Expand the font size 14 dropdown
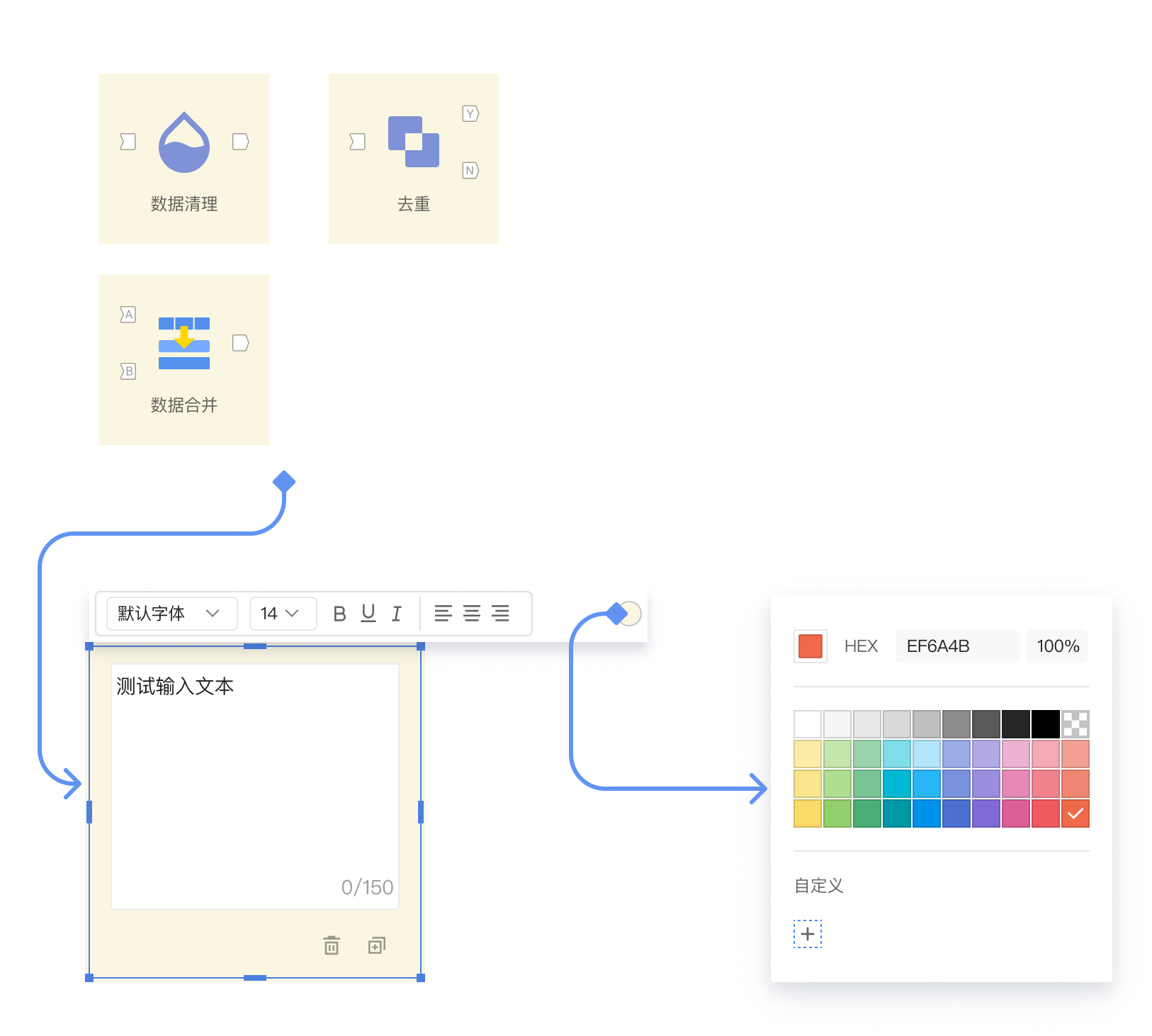 click(282, 614)
